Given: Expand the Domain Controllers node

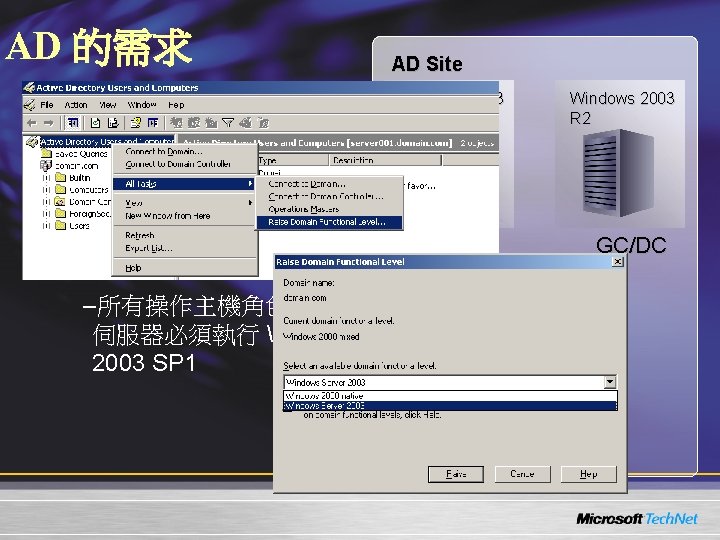Looking at the screenshot, I should click(46, 202).
